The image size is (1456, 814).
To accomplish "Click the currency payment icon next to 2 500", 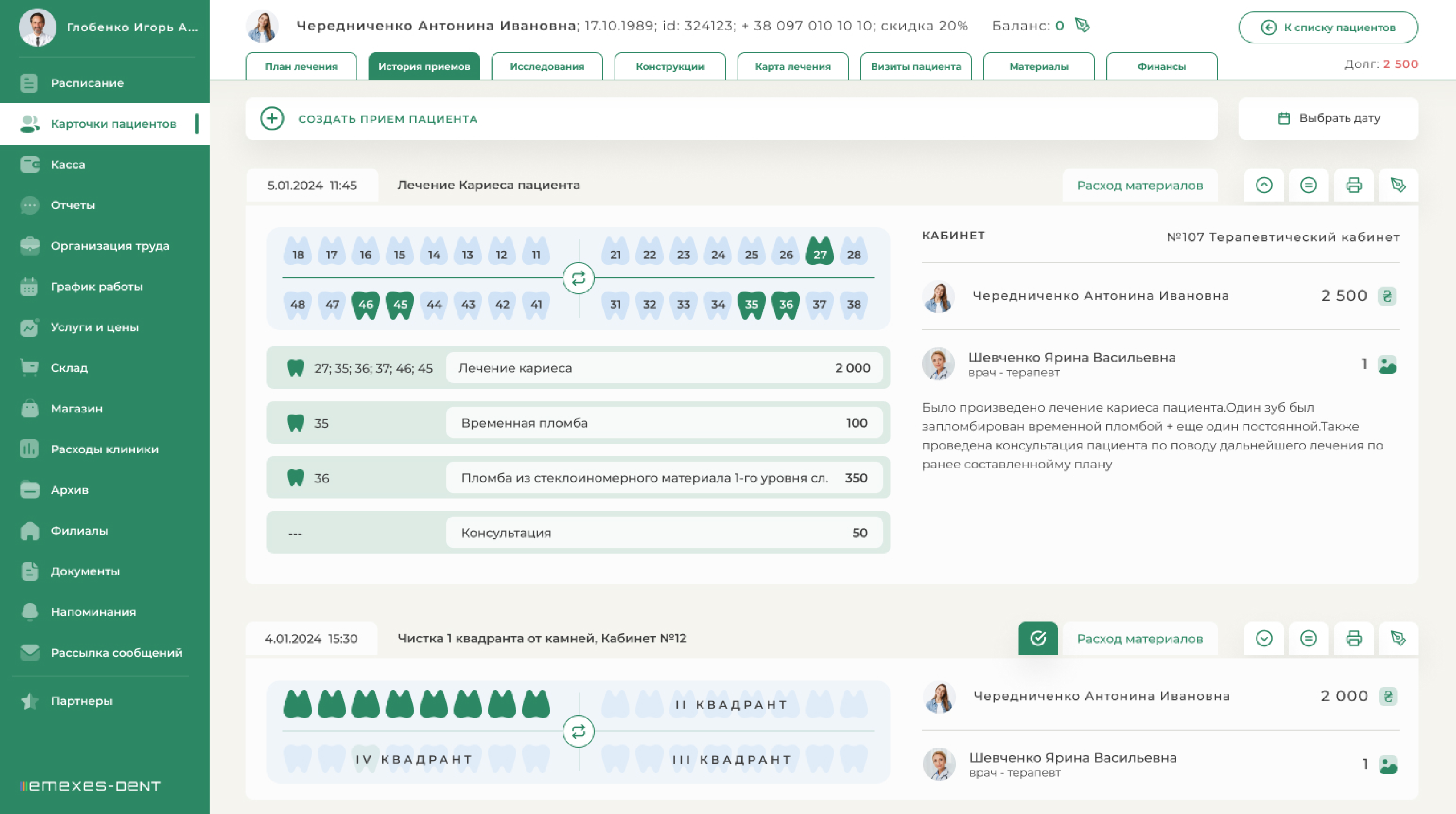I will click(1387, 296).
